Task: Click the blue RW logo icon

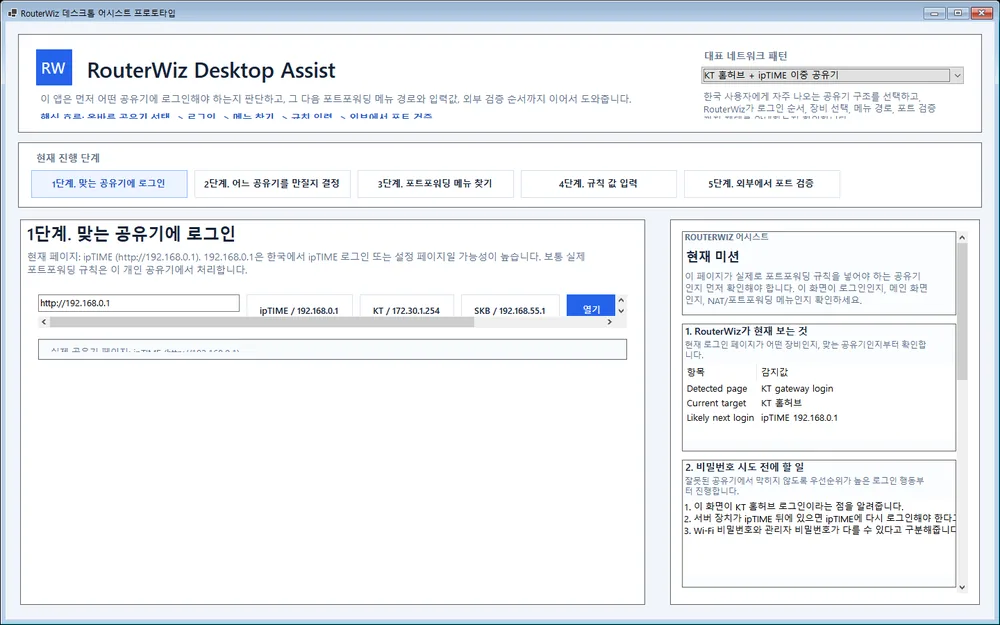Action: point(54,68)
